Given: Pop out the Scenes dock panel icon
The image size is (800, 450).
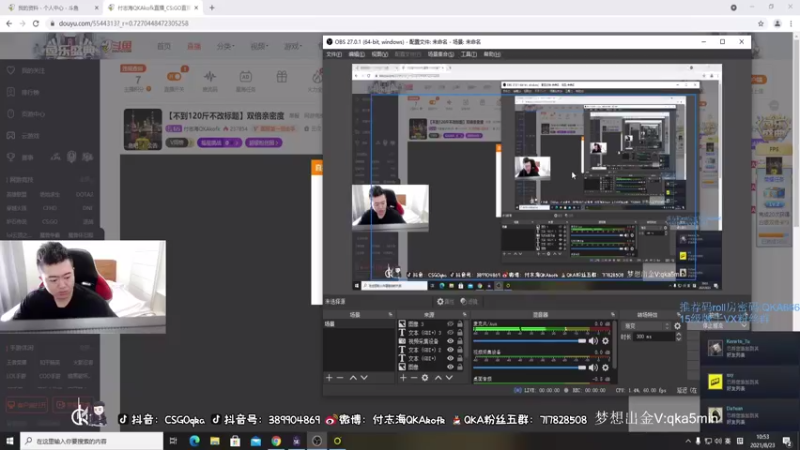Looking at the screenshot, I should (x=390, y=314).
